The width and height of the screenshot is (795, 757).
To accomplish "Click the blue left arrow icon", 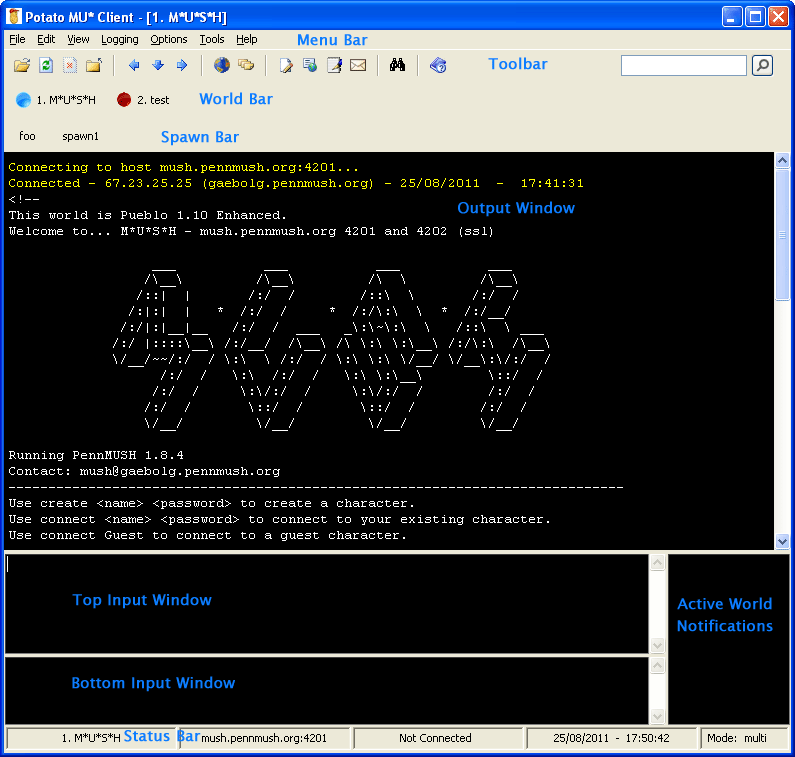I will 134,65.
